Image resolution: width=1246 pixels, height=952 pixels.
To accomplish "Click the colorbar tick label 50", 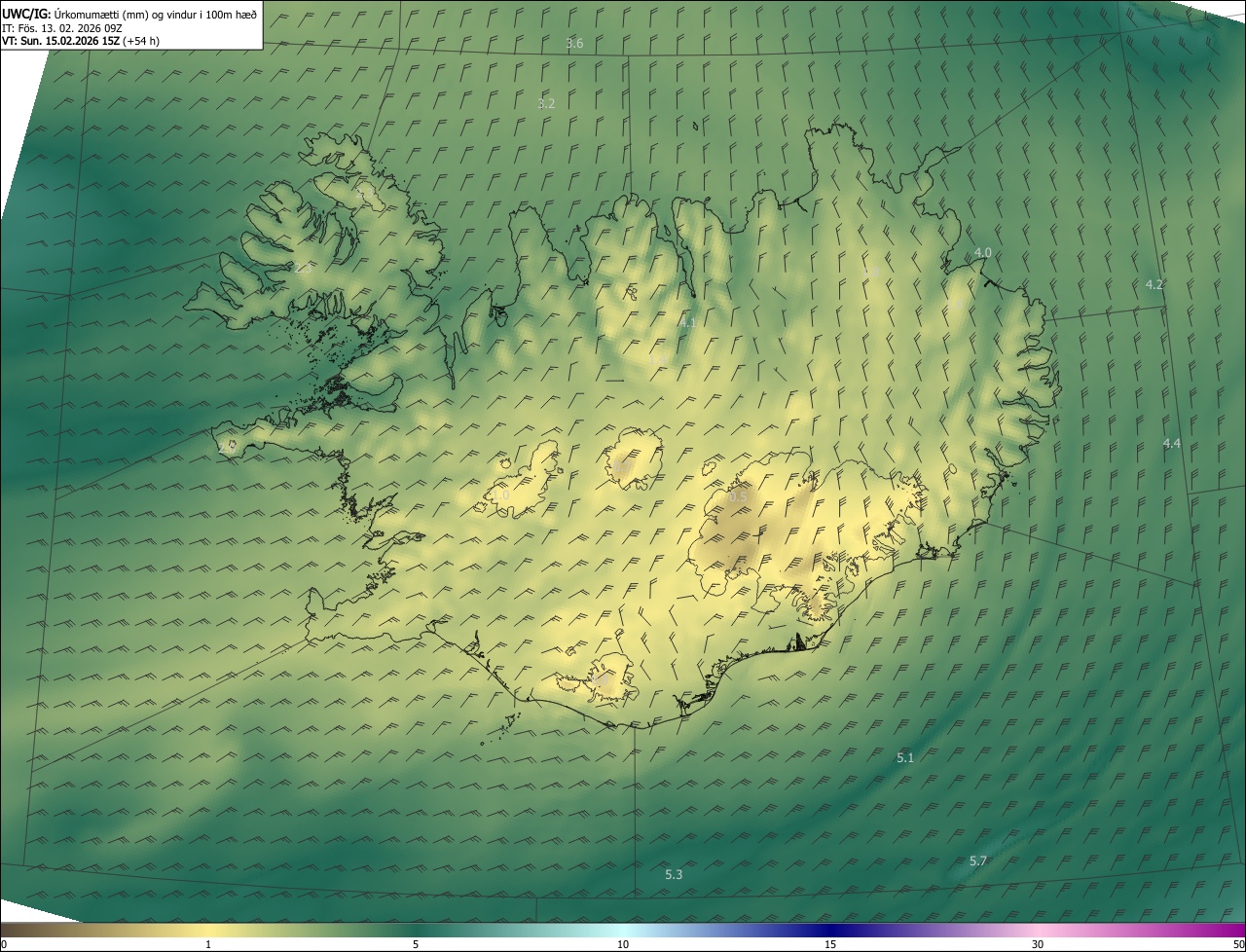I will tap(1239, 945).
